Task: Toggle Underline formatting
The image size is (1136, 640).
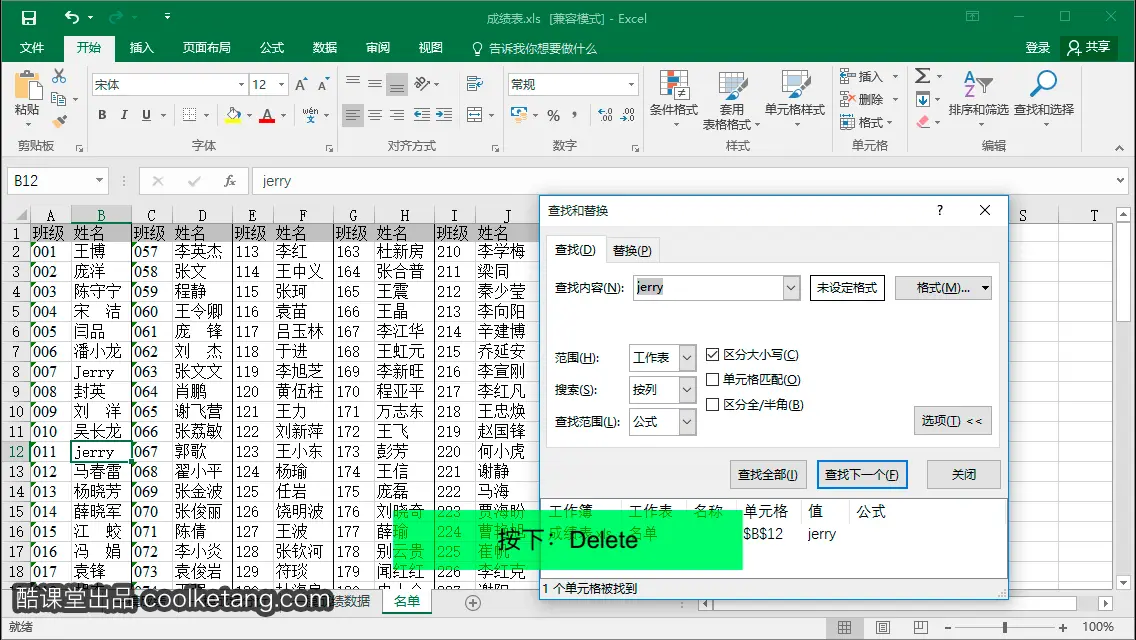Action: coord(146,115)
